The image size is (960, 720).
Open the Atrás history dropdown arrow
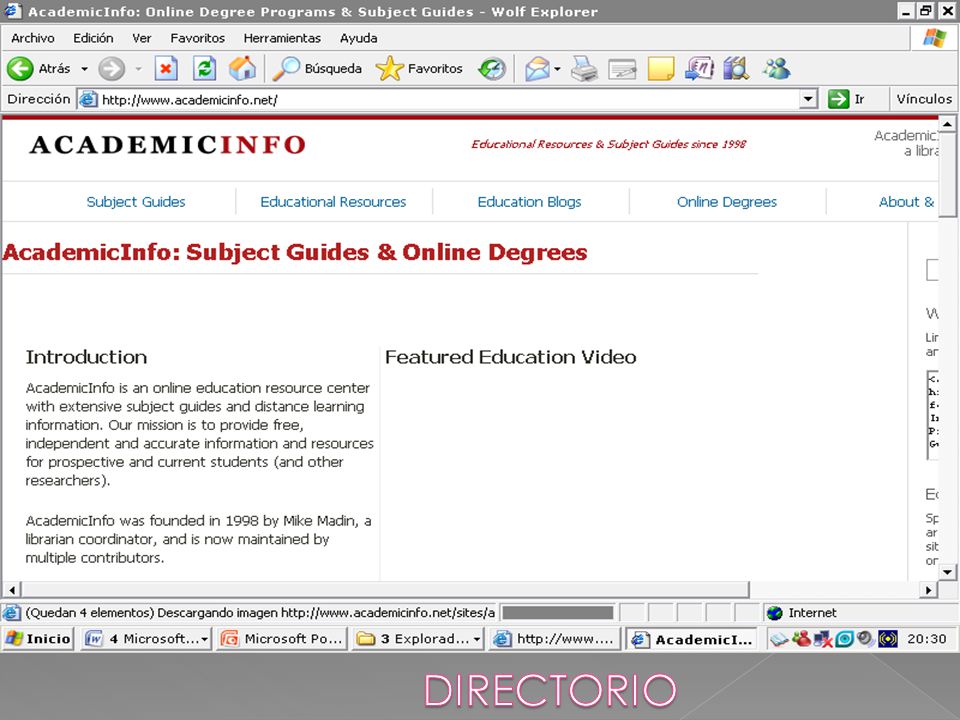(x=84, y=69)
